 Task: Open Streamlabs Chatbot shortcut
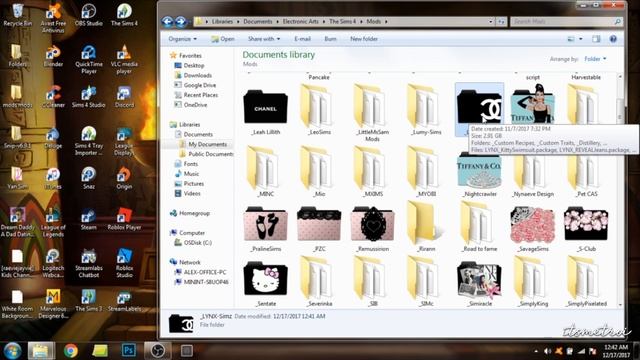[x=89, y=263]
